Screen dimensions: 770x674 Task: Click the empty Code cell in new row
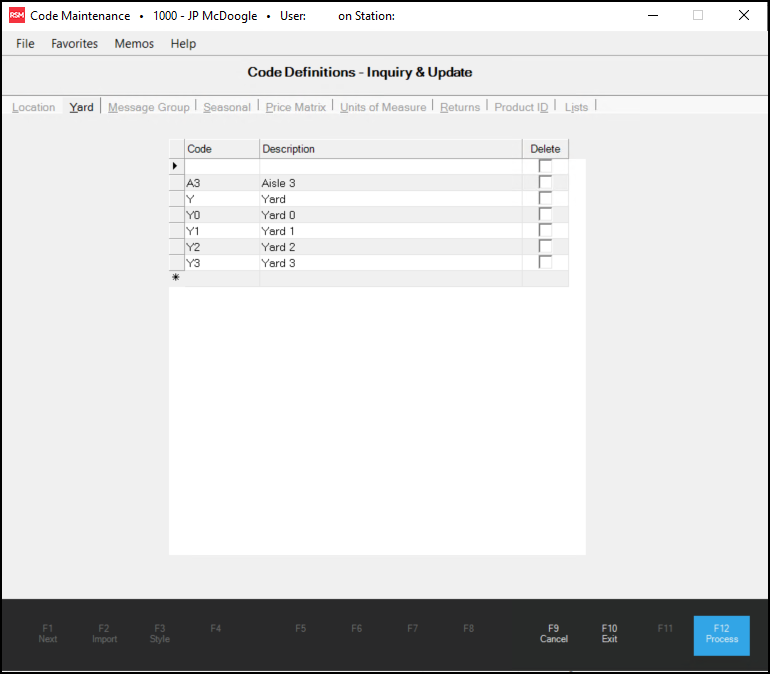click(221, 279)
